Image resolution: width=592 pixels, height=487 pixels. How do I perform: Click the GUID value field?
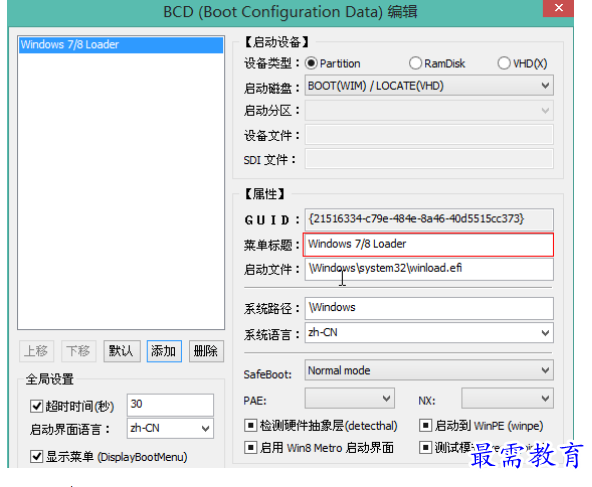429,219
